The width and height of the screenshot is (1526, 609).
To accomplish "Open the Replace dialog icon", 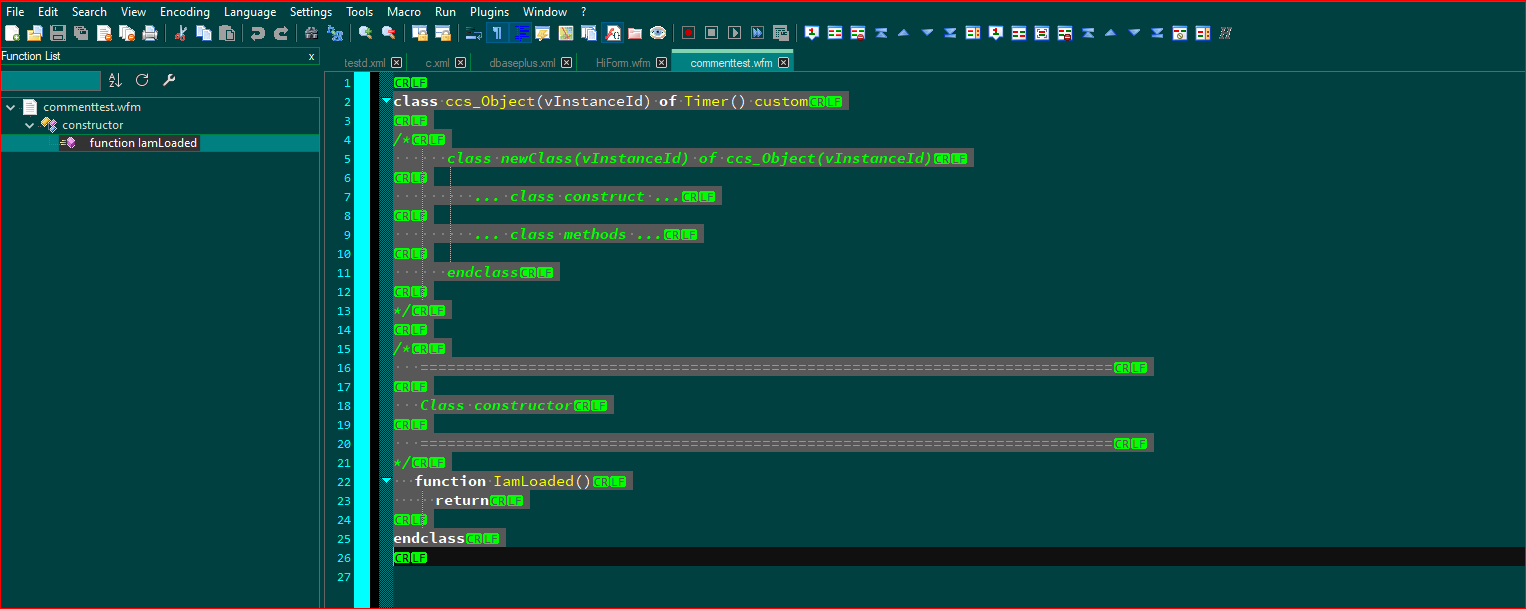I will click(335, 33).
